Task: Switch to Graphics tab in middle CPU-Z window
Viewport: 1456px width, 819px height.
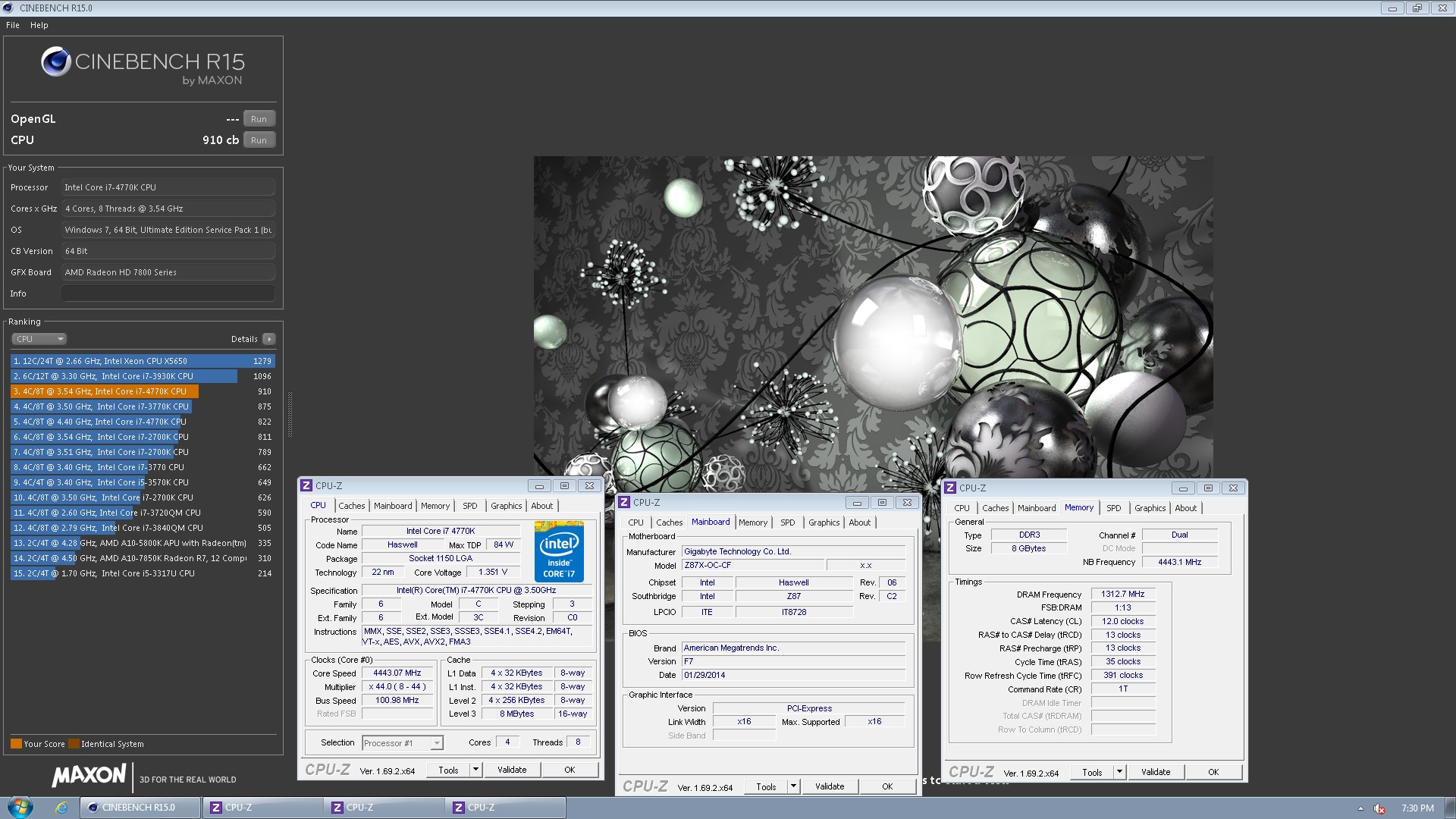Action: pyautogui.click(x=824, y=522)
